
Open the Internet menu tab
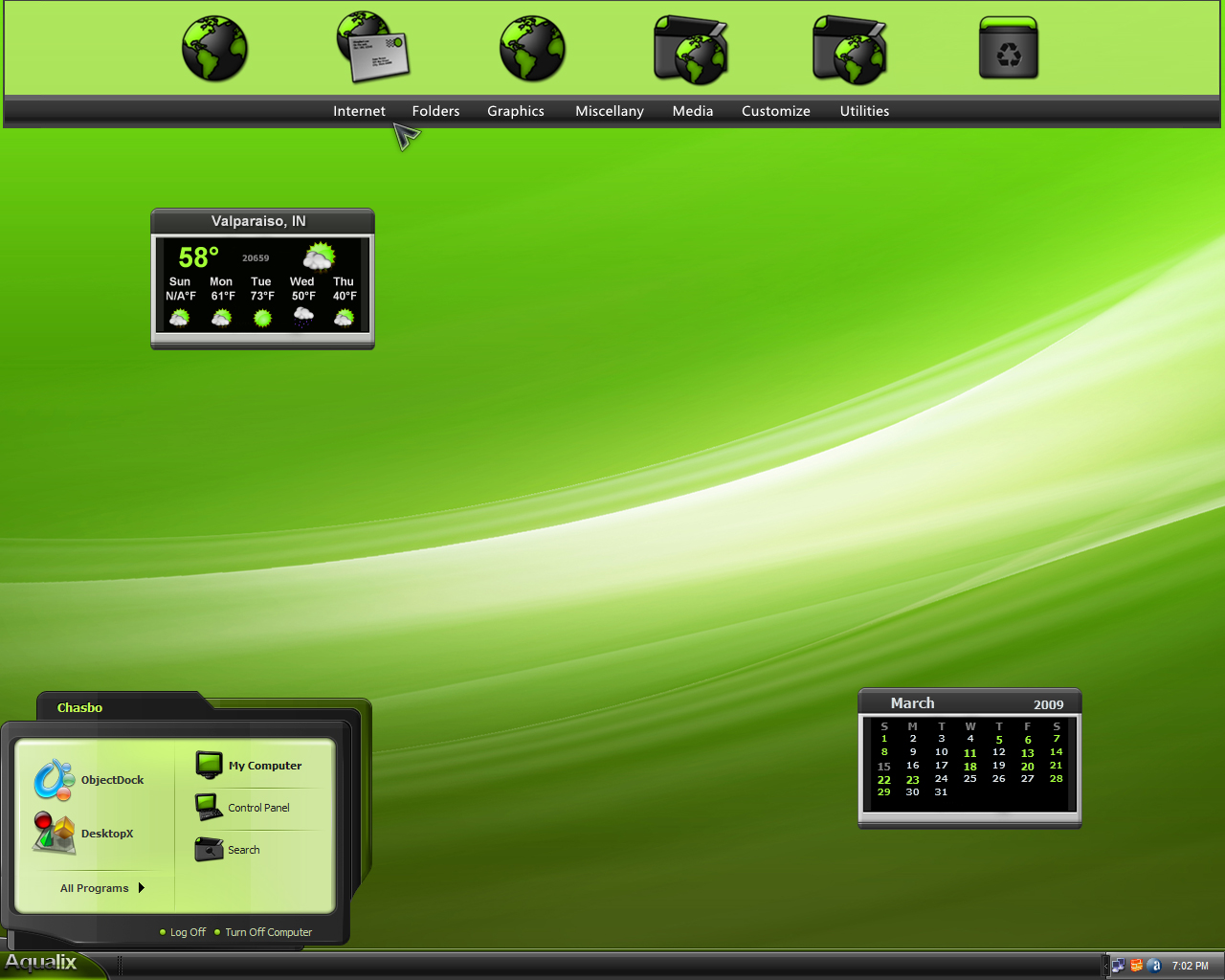coord(359,111)
